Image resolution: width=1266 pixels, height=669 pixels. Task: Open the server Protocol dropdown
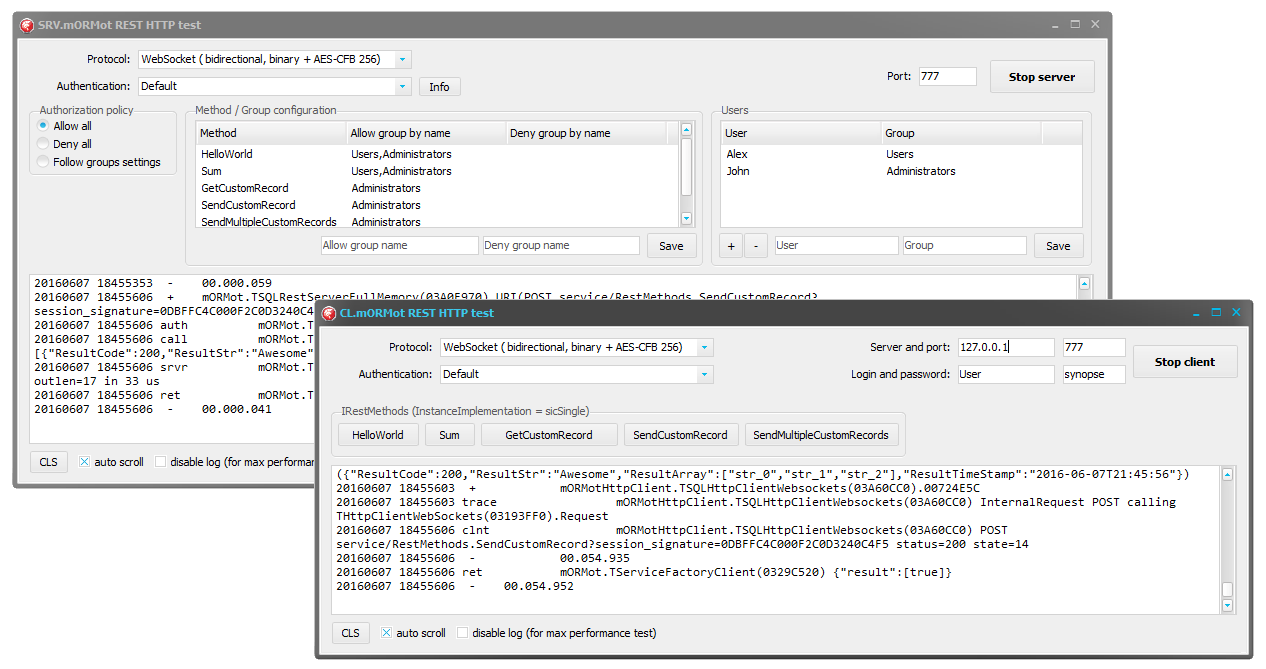402,60
